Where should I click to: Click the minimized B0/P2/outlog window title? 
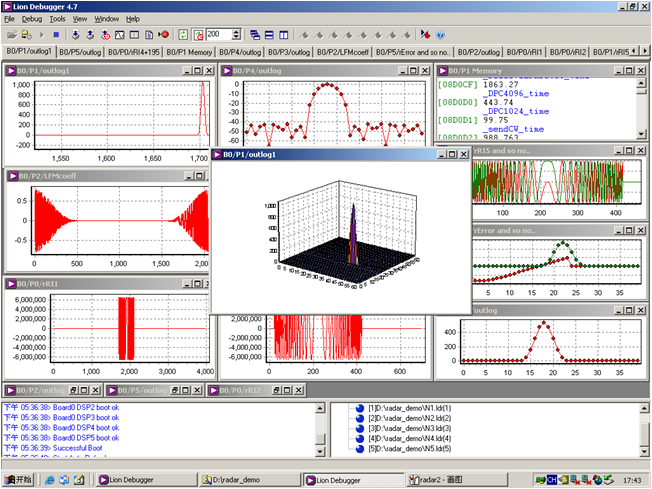(x=40, y=390)
